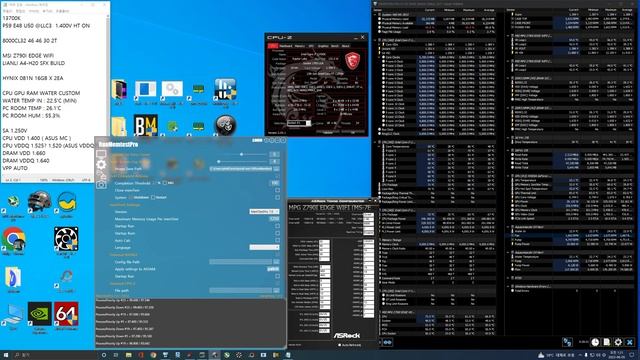Enable the Restart checkbox in System row
Viewport: 640px width, 360px height.
pos(153,198)
